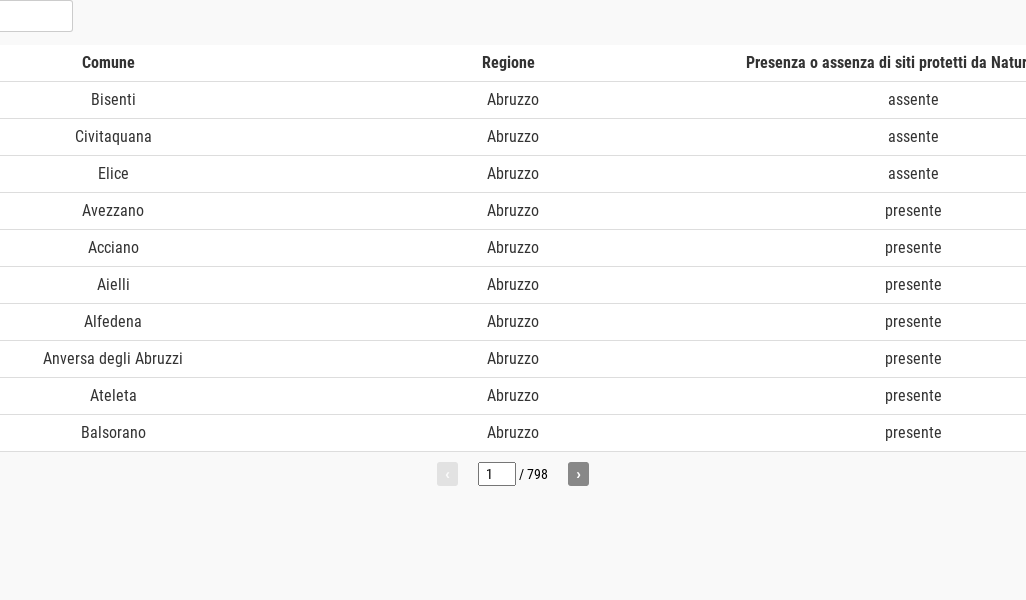This screenshot has height=600, width=1026.
Task: Click the previous page arrow
Action: (x=447, y=474)
